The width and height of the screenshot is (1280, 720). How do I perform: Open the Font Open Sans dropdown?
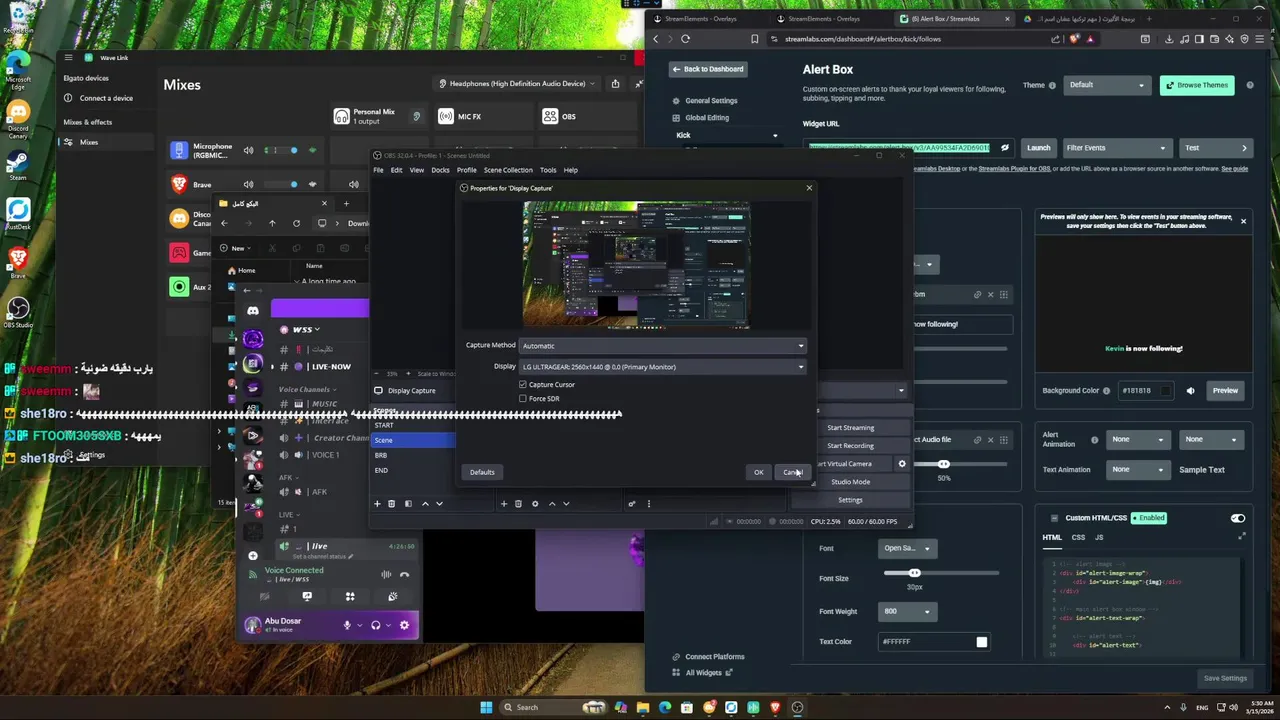point(907,548)
